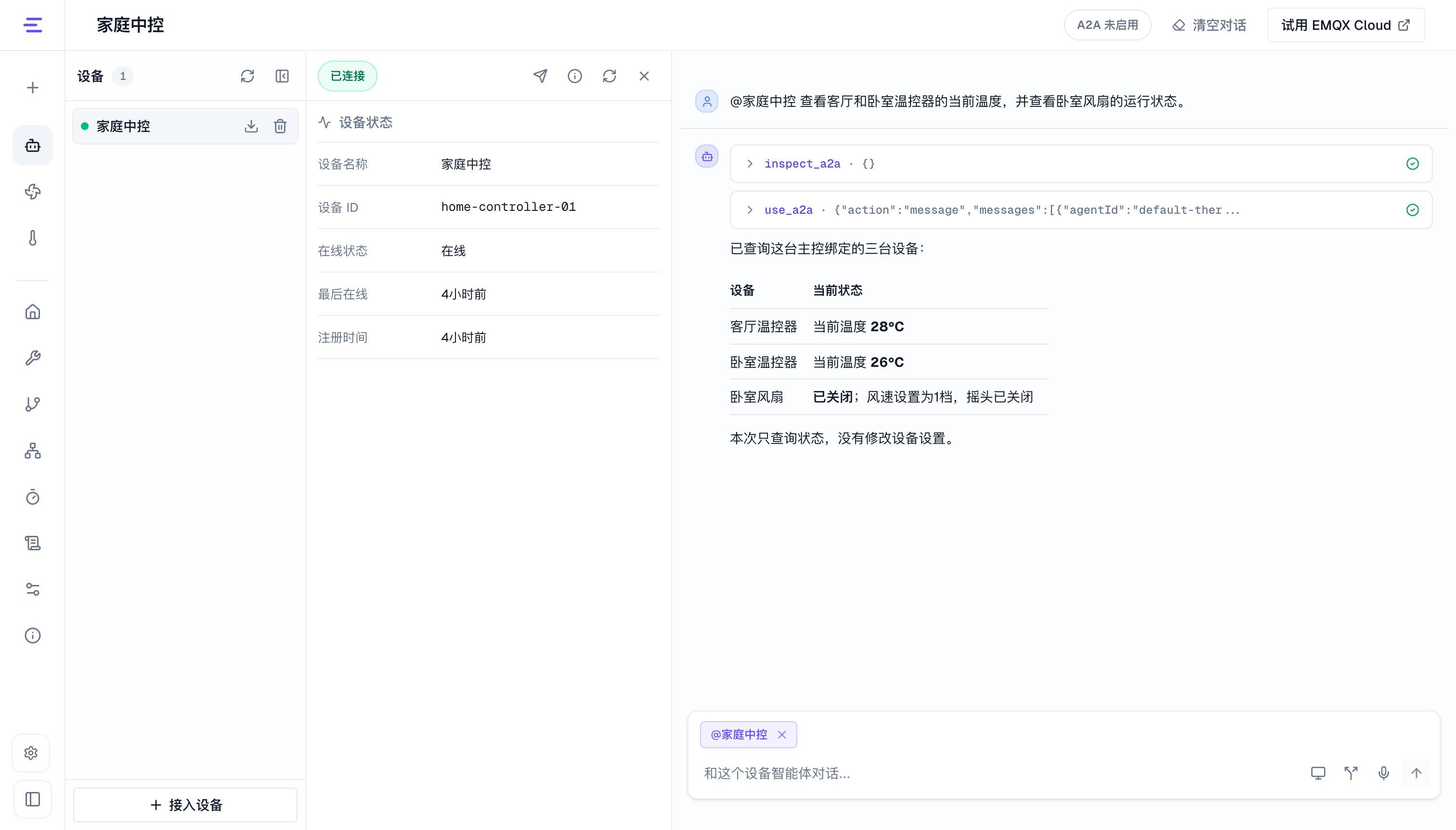
Task: Open the network topology sidebar icon
Action: coord(32,451)
